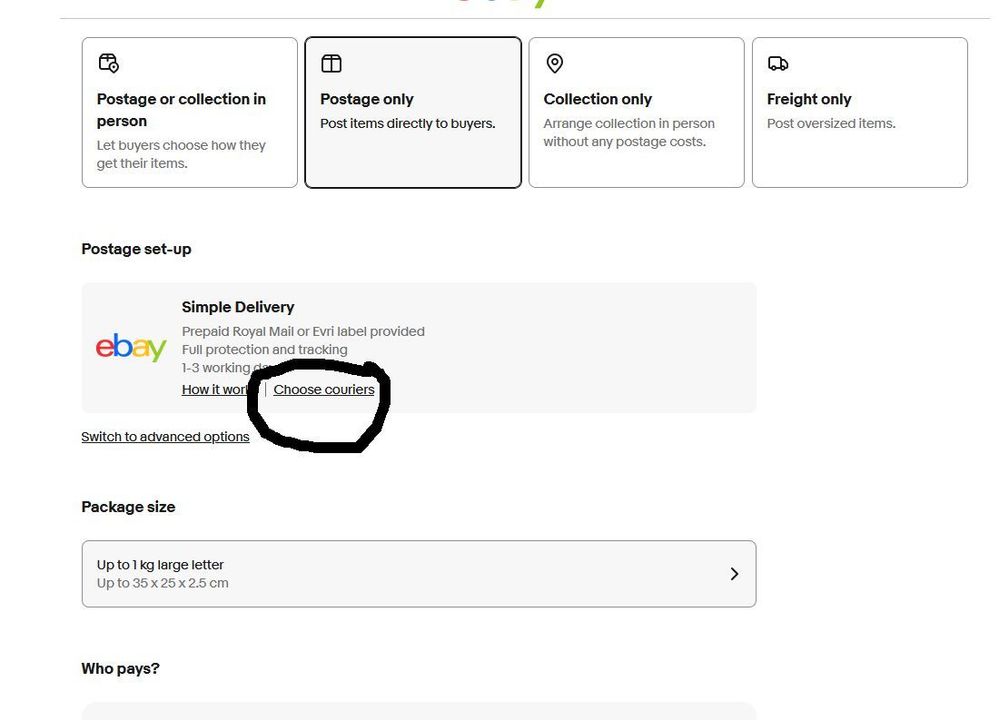Click the "Choose couriers" link
Viewport: 999px width, 720px height.
324,390
